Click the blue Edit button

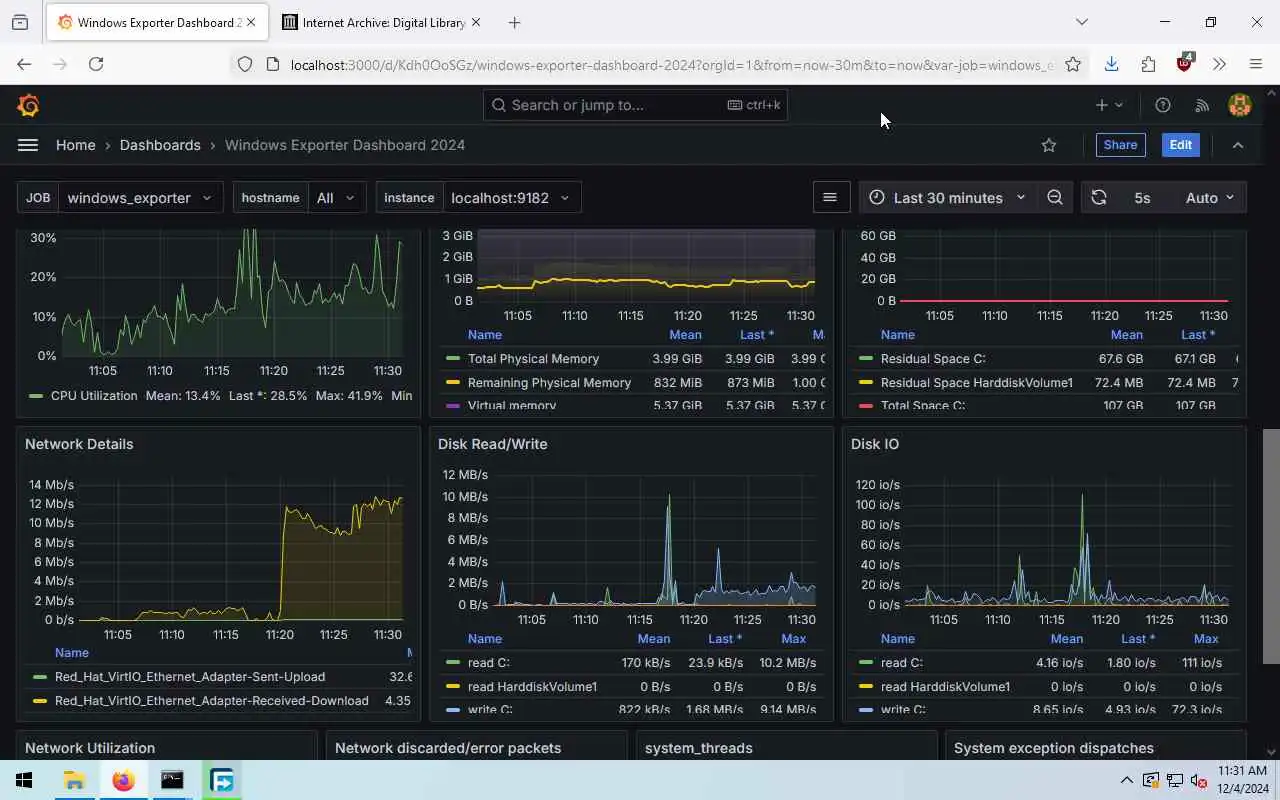[1180, 145]
